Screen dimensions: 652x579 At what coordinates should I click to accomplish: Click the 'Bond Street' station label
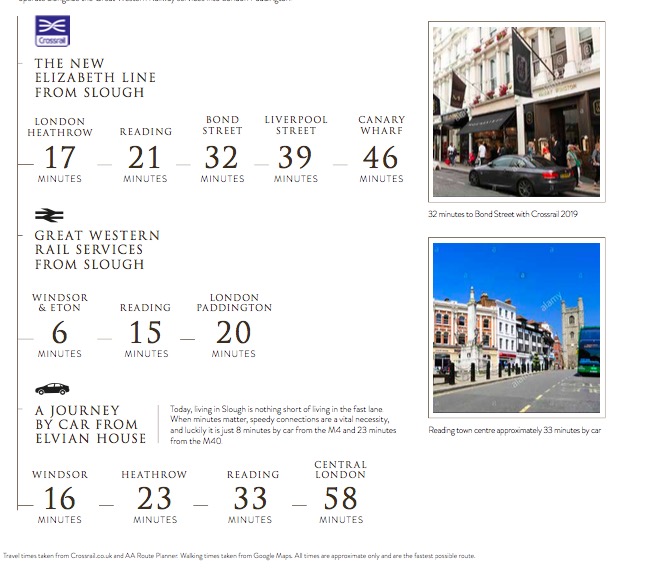(x=222, y=125)
